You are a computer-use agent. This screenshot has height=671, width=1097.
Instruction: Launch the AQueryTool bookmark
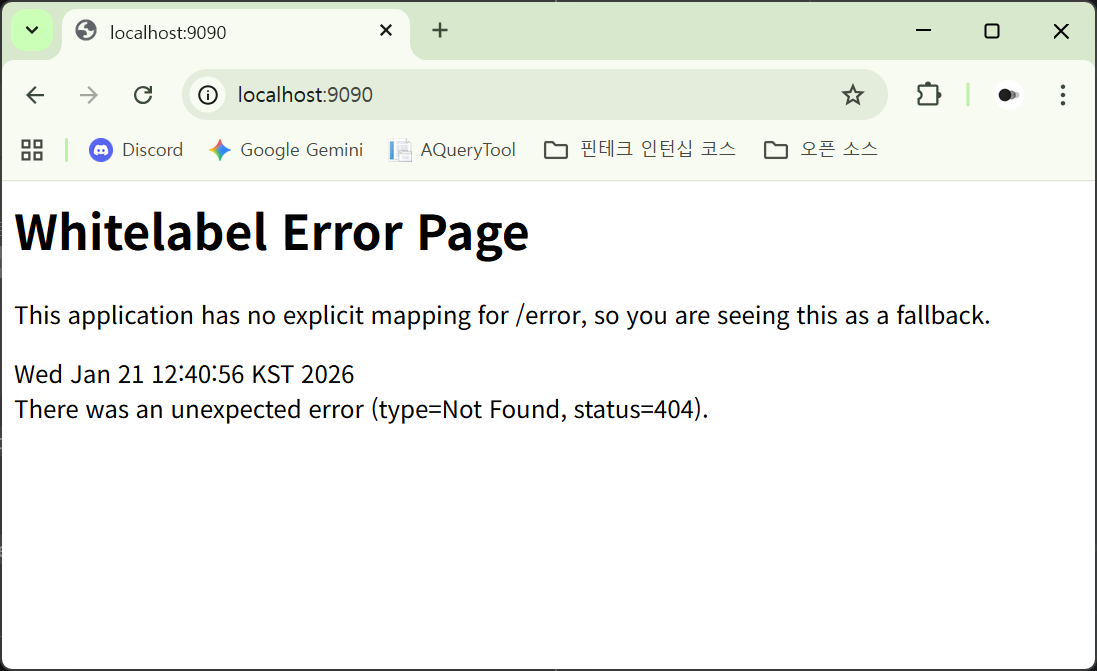pos(453,150)
